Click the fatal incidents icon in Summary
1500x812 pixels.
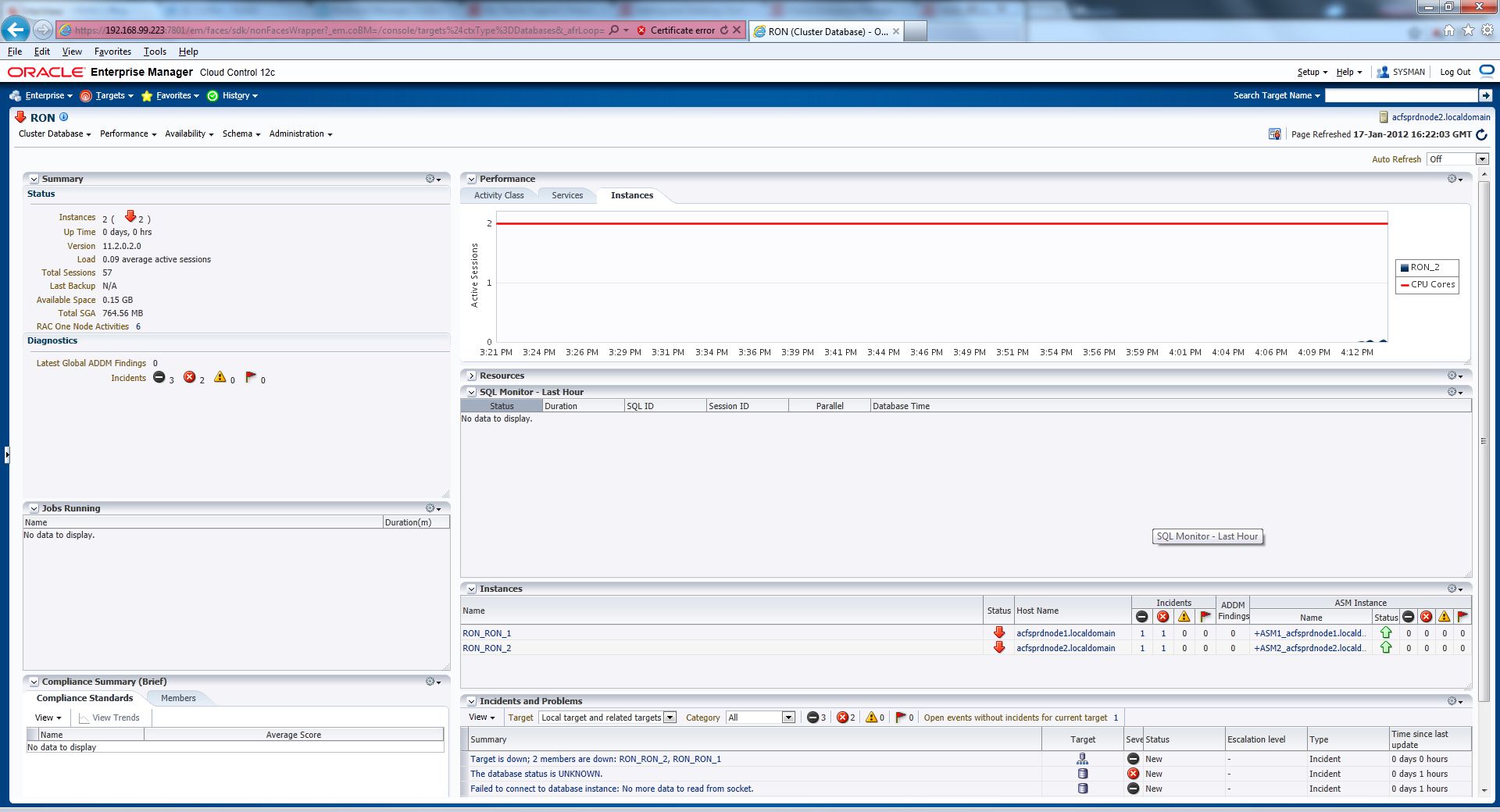(x=159, y=377)
